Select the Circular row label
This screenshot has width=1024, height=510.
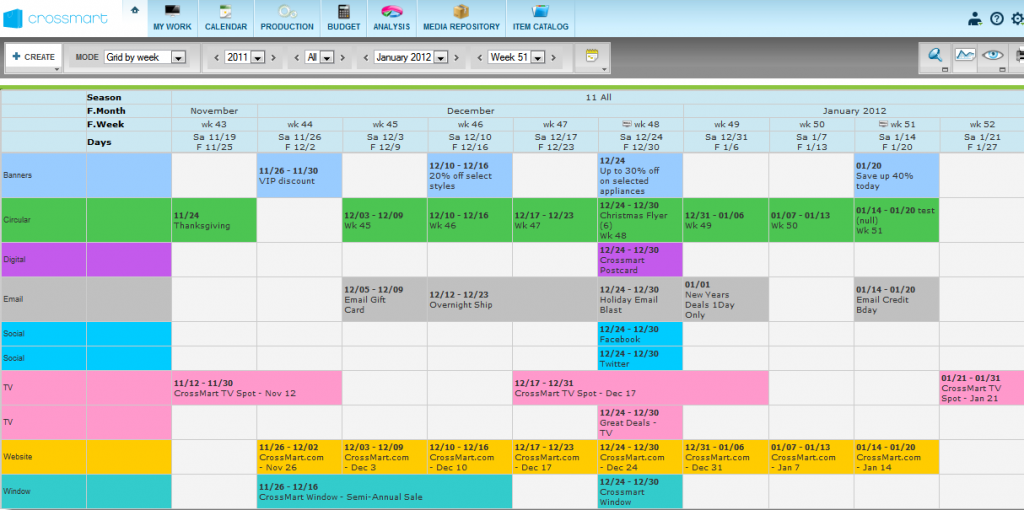(x=44, y=220)
